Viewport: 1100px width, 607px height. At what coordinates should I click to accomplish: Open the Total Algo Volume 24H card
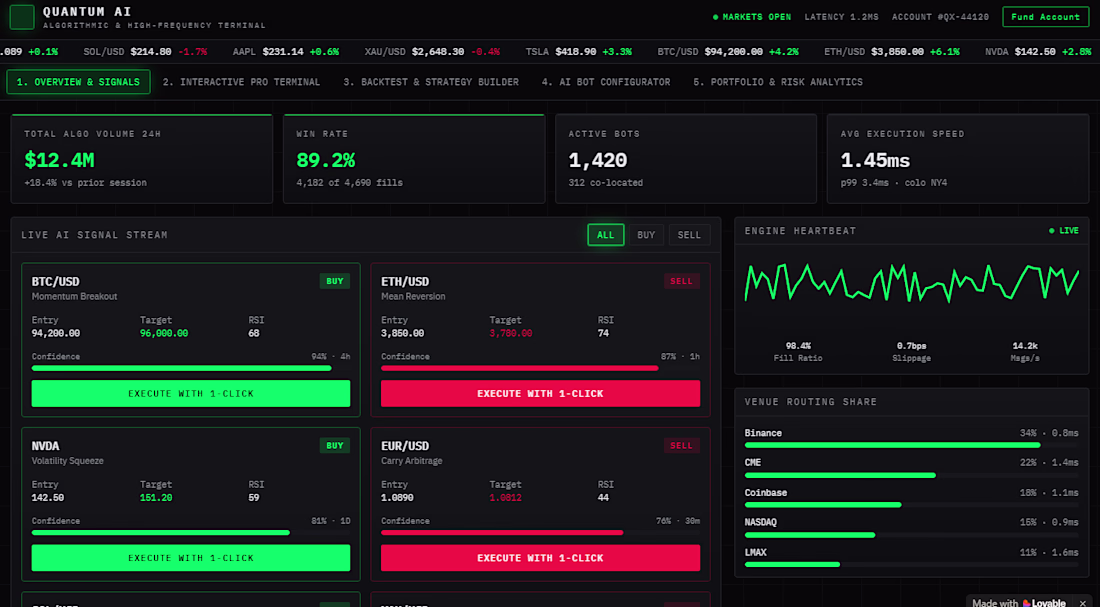tap(142, 159)
